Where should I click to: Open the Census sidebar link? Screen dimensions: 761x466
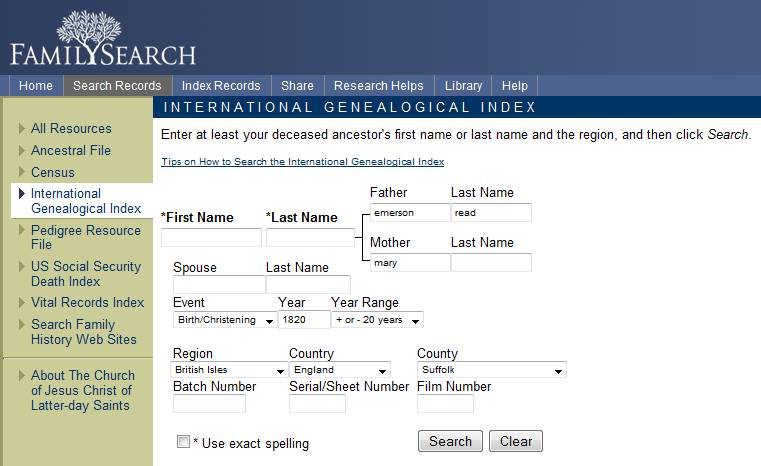coord(53,172)
